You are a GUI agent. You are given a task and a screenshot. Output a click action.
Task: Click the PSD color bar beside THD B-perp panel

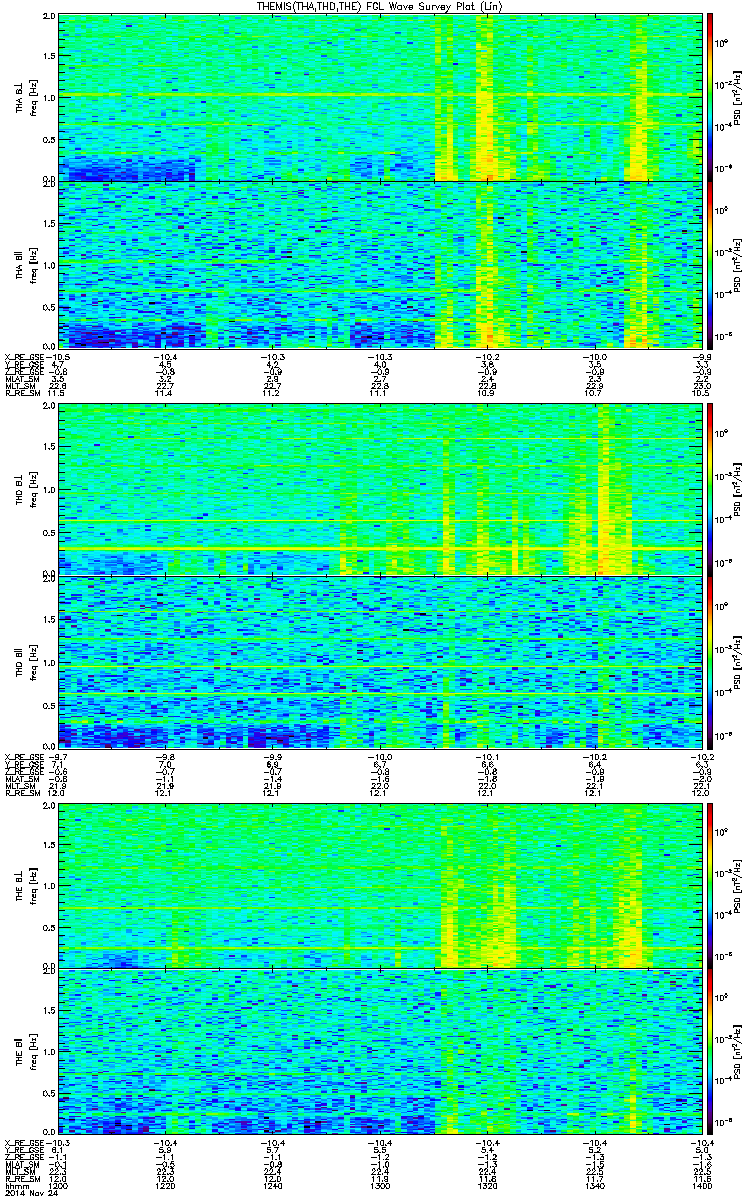click(x=709, y=491)
